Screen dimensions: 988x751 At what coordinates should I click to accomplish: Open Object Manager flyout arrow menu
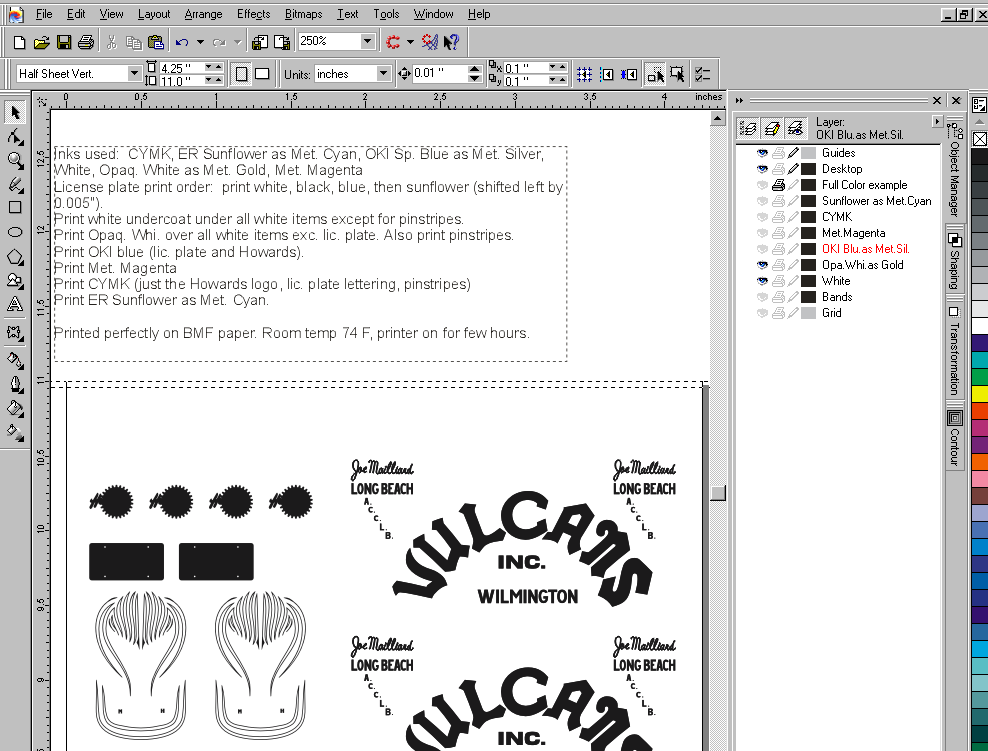point(937,121)
